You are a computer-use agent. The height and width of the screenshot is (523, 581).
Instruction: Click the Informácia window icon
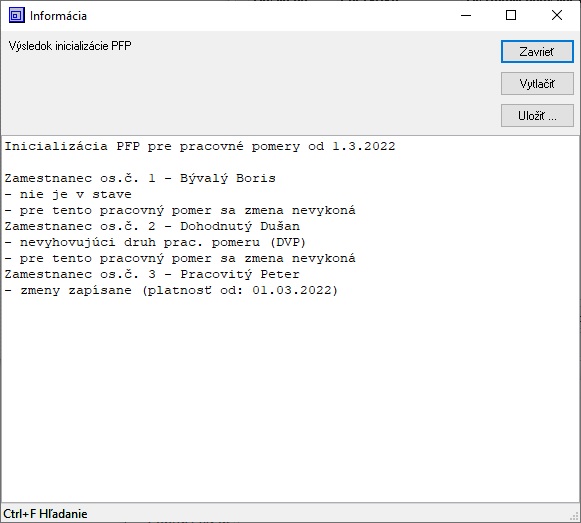[17, 16]
